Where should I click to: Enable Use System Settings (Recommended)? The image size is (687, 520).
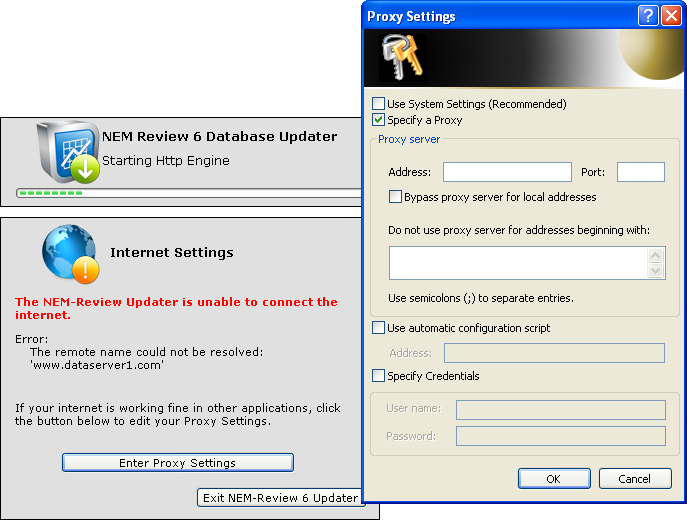point(378,104)
